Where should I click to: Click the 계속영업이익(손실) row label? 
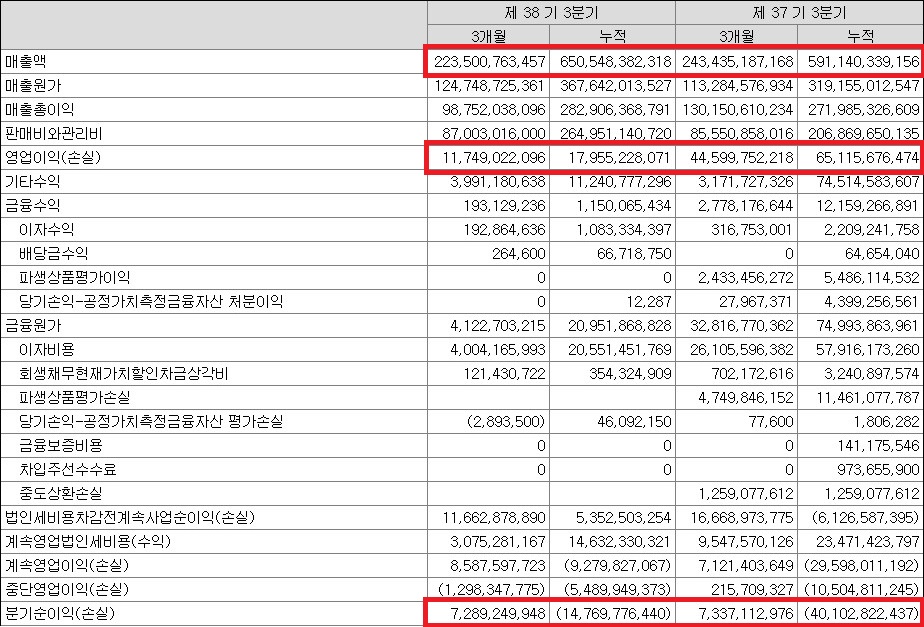pyautogui.click(x=67, y=567)
